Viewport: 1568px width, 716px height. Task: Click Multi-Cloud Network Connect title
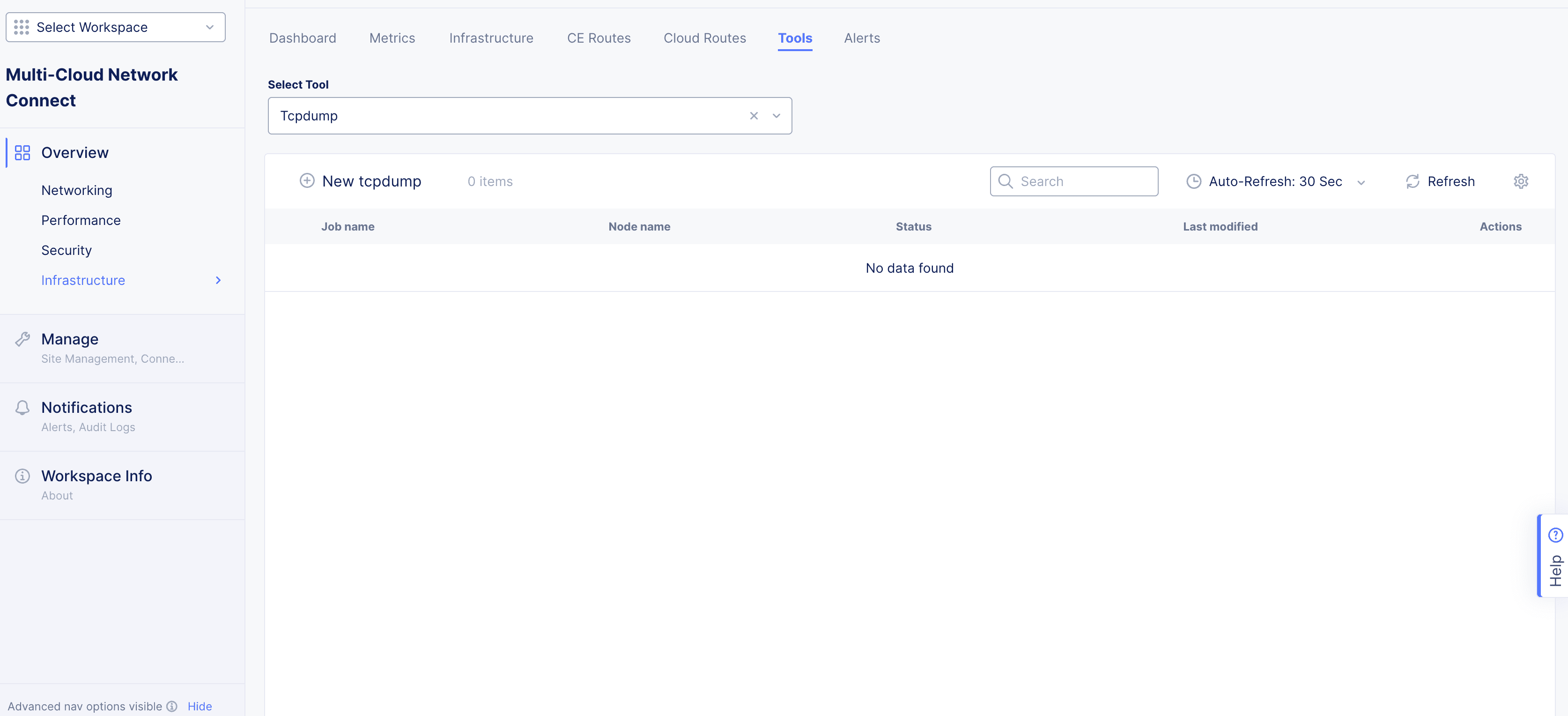pyautogui.click(x=91, y=88)
